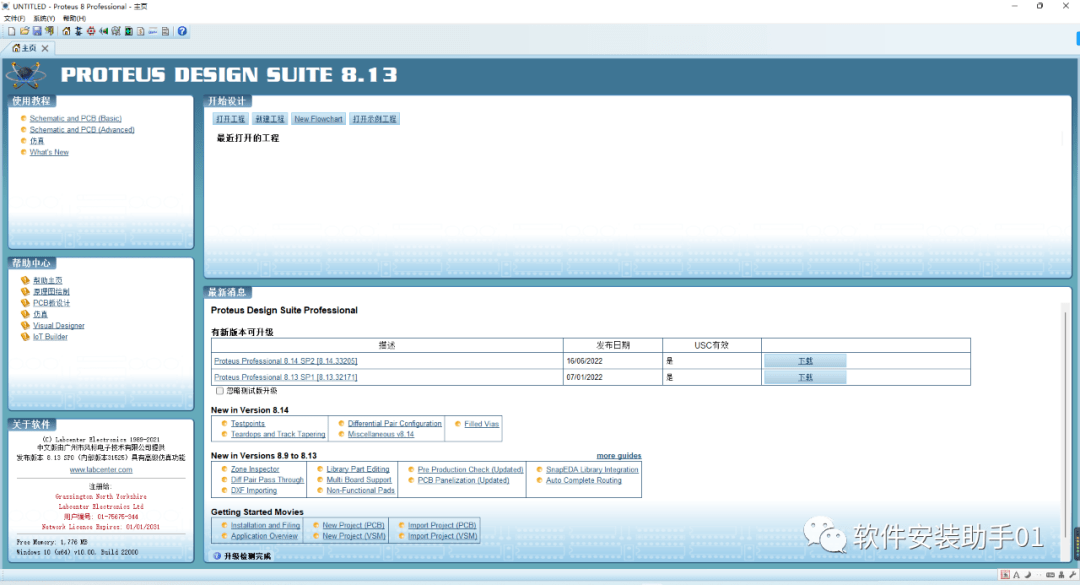Screen dimensions: 1080x585
Task: Click the IME user/skin figure icon
Action: (1061, 575)
